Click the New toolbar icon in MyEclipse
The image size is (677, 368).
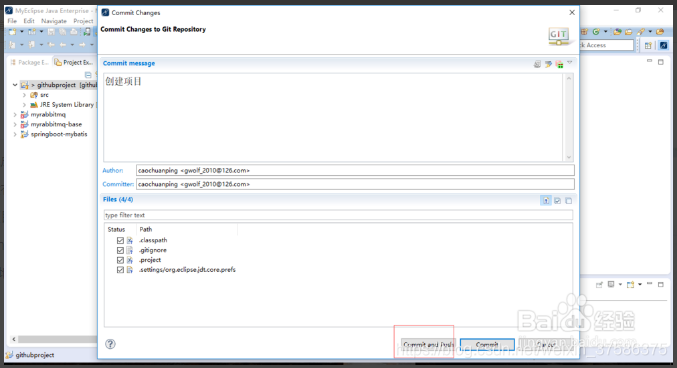pos(13,32)
